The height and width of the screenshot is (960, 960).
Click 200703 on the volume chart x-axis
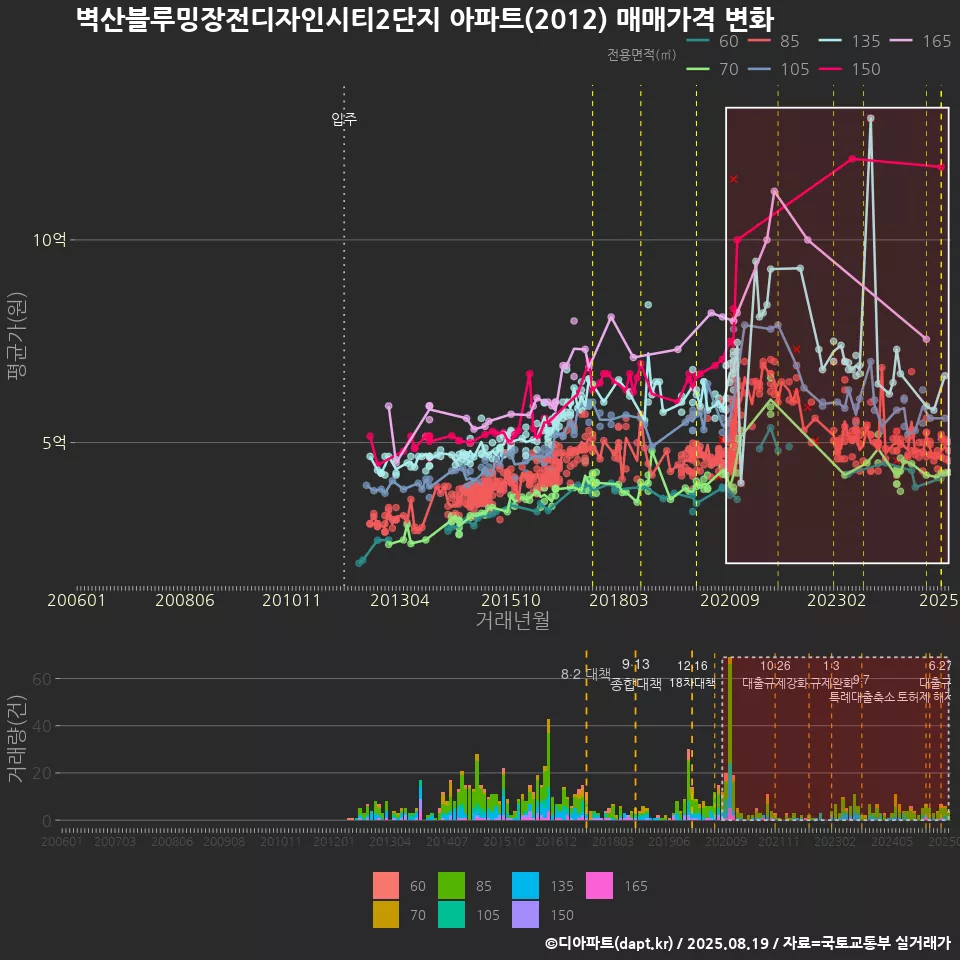click(x=115, y=841)
